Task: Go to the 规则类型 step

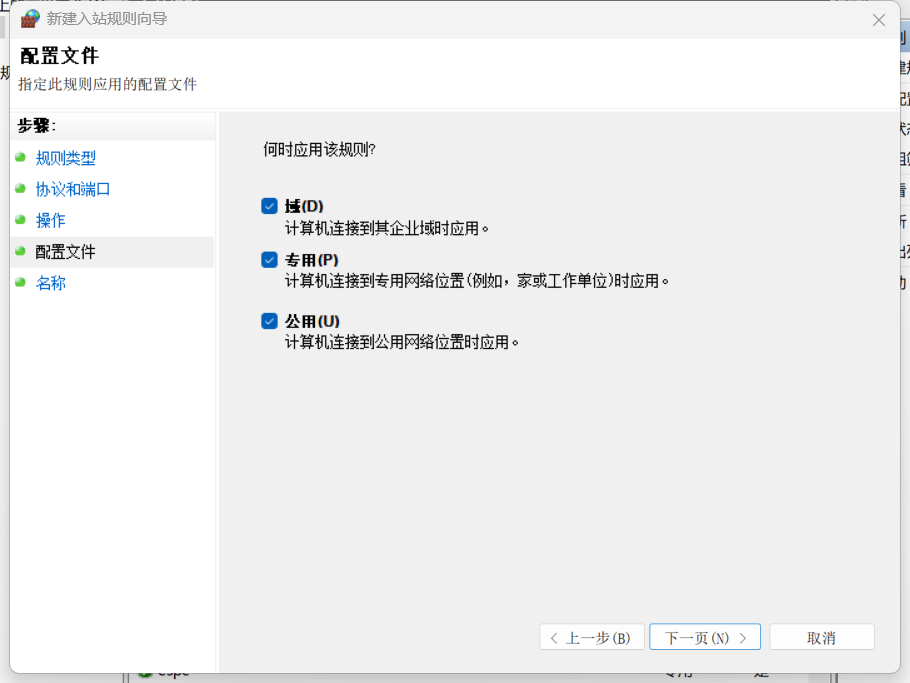Action: click(66, 158)
